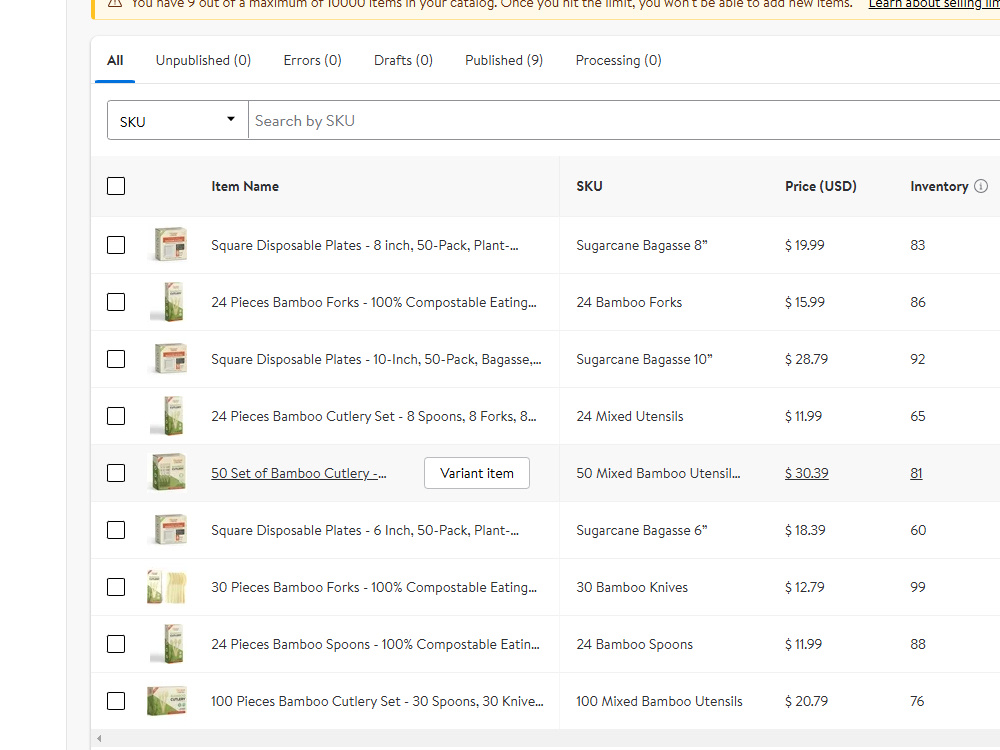Click the $ 20.79 price cell

[x=806, y=701]
